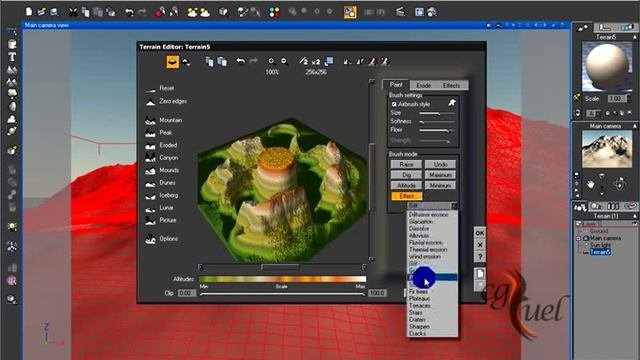Apply the Canyon terrain preset
Screen dimensions: 640x360
162,158
